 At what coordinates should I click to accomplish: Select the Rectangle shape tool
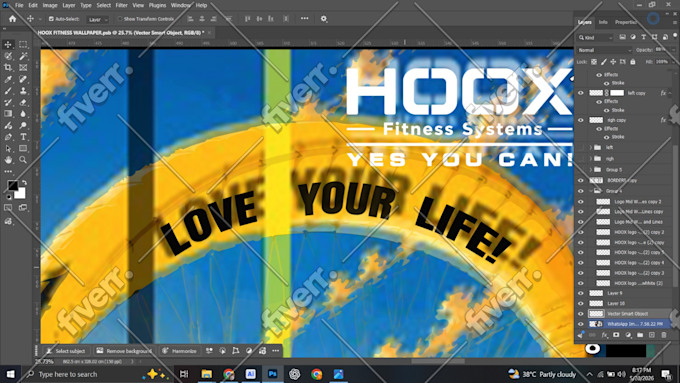[23, 148]
